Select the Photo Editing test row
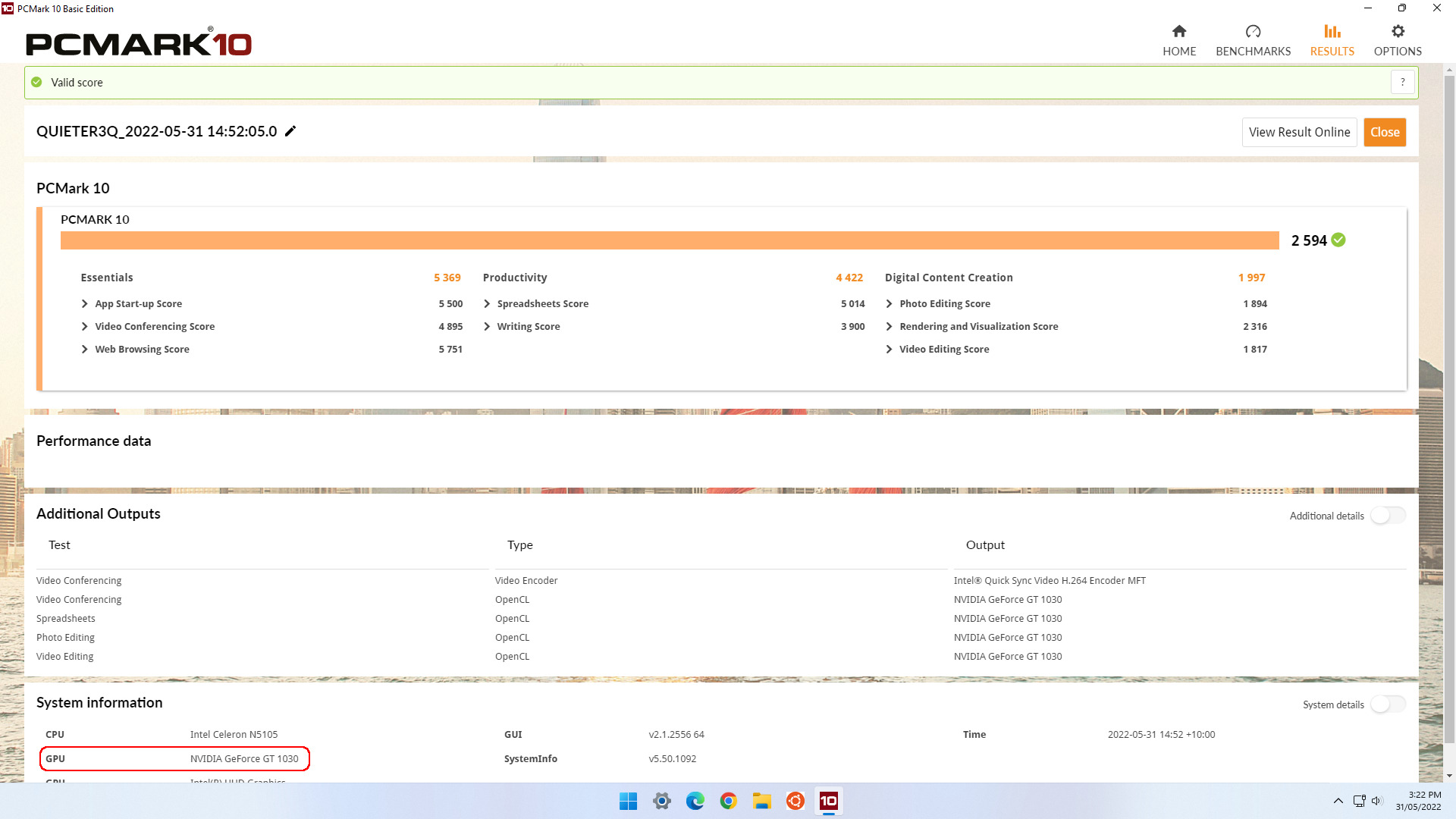Screen dimensions: 1456x819 65,637
